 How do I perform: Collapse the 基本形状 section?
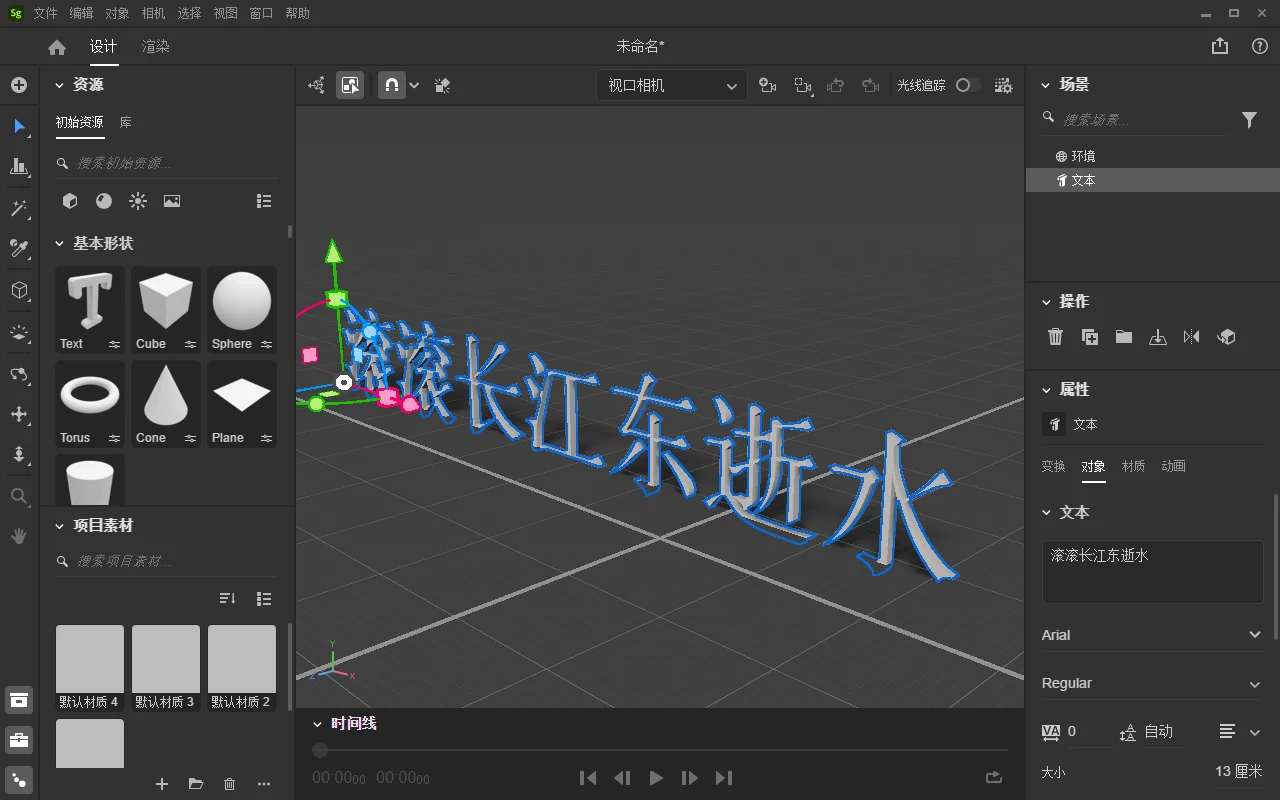pyautogui.click(x=59, y=243)
